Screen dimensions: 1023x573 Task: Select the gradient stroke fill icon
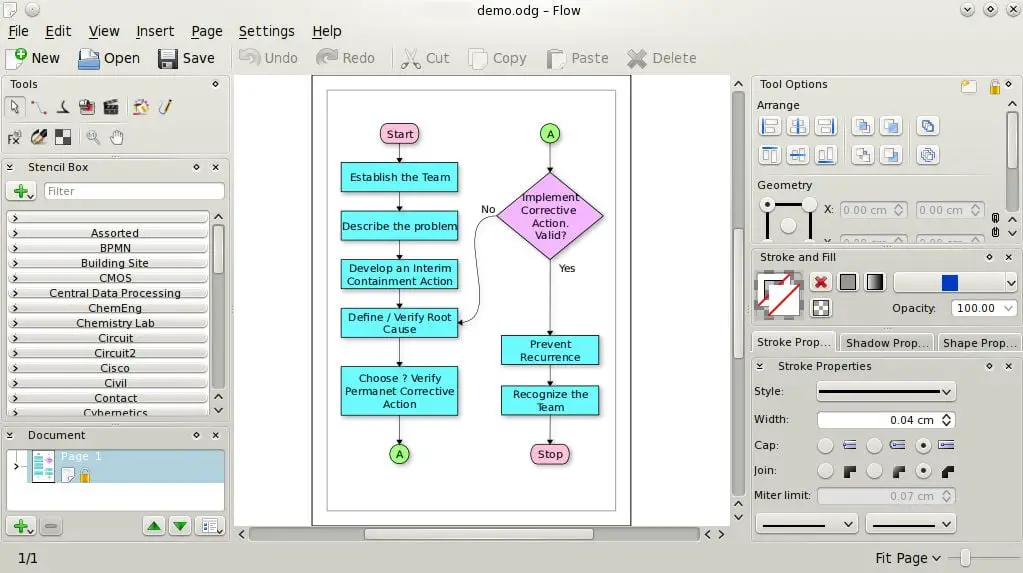point(874,282)
